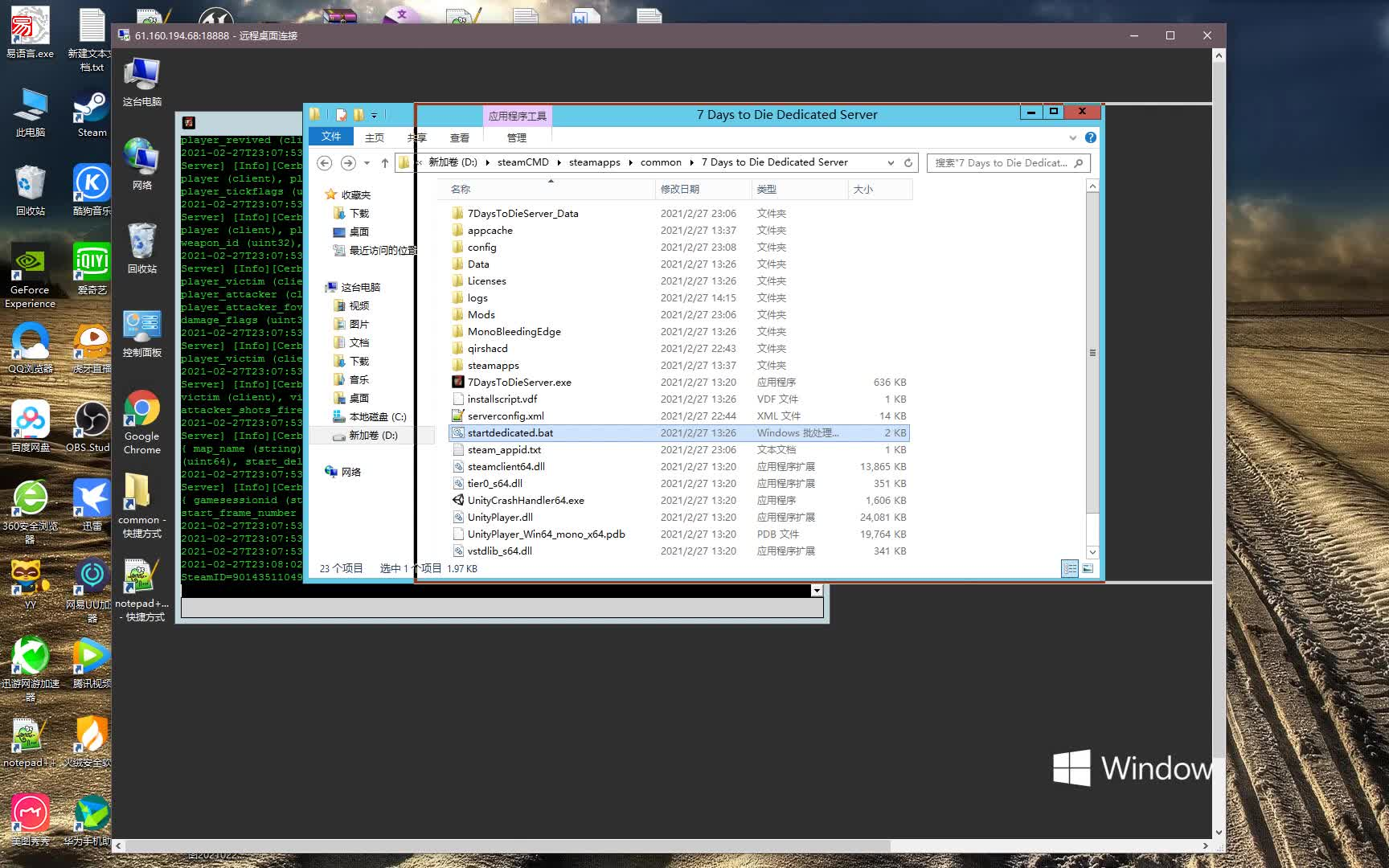The width and height of the screenshot is (1389, 868).
Task: Open the Steam desktop shortcut
Action: pos(92,114)
